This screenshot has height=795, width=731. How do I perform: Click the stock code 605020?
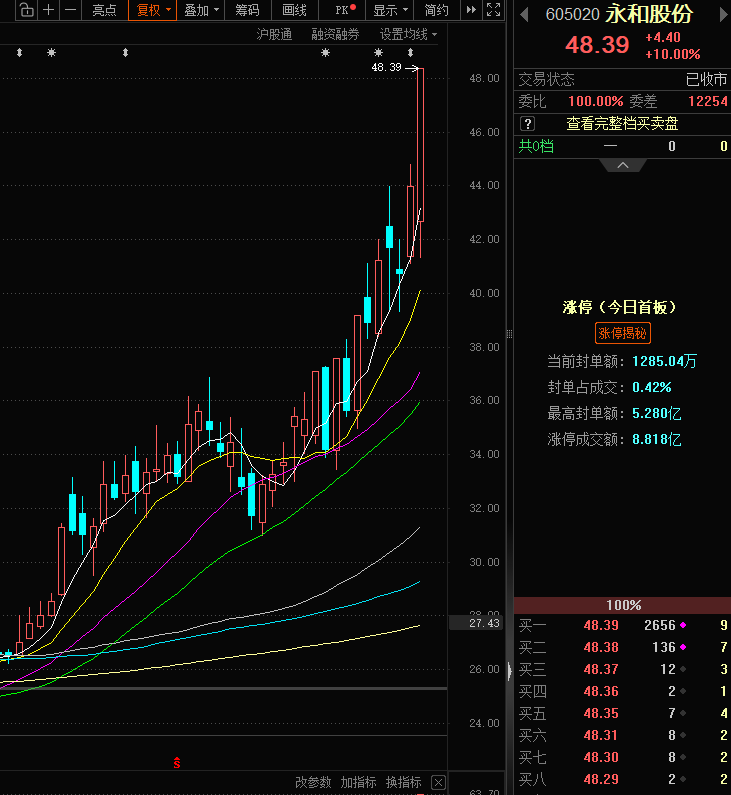(572, 14)
